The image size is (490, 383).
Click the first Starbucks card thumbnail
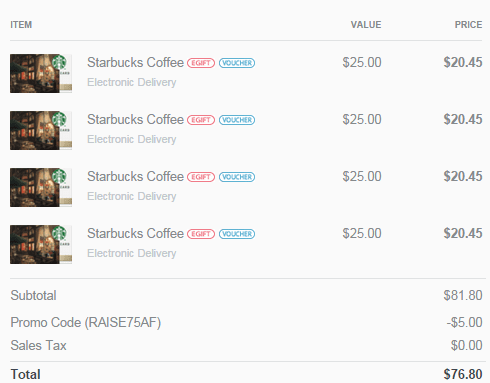[x=41, y=73]
